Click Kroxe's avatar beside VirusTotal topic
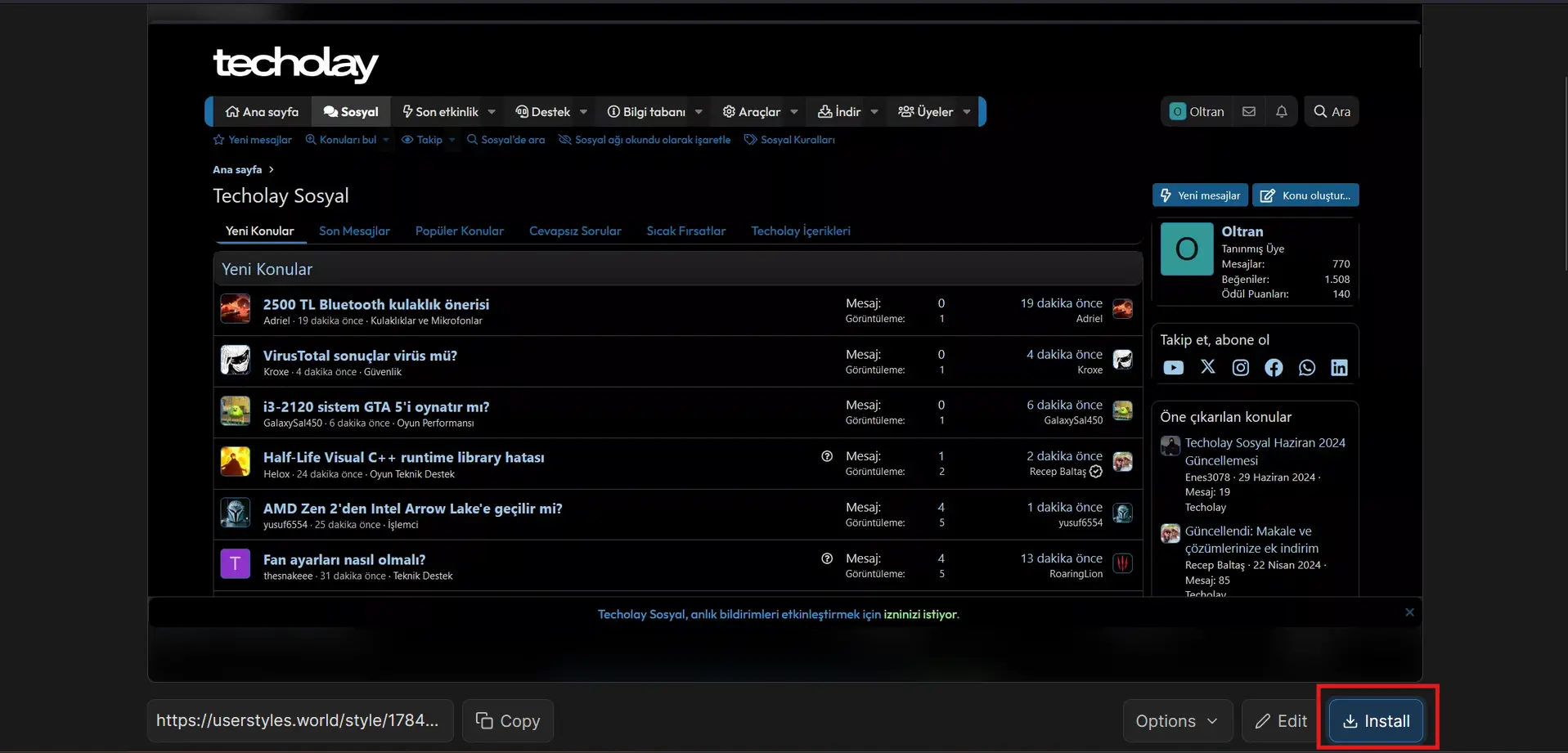This screenshot has height=753, width=1568. 235,360
